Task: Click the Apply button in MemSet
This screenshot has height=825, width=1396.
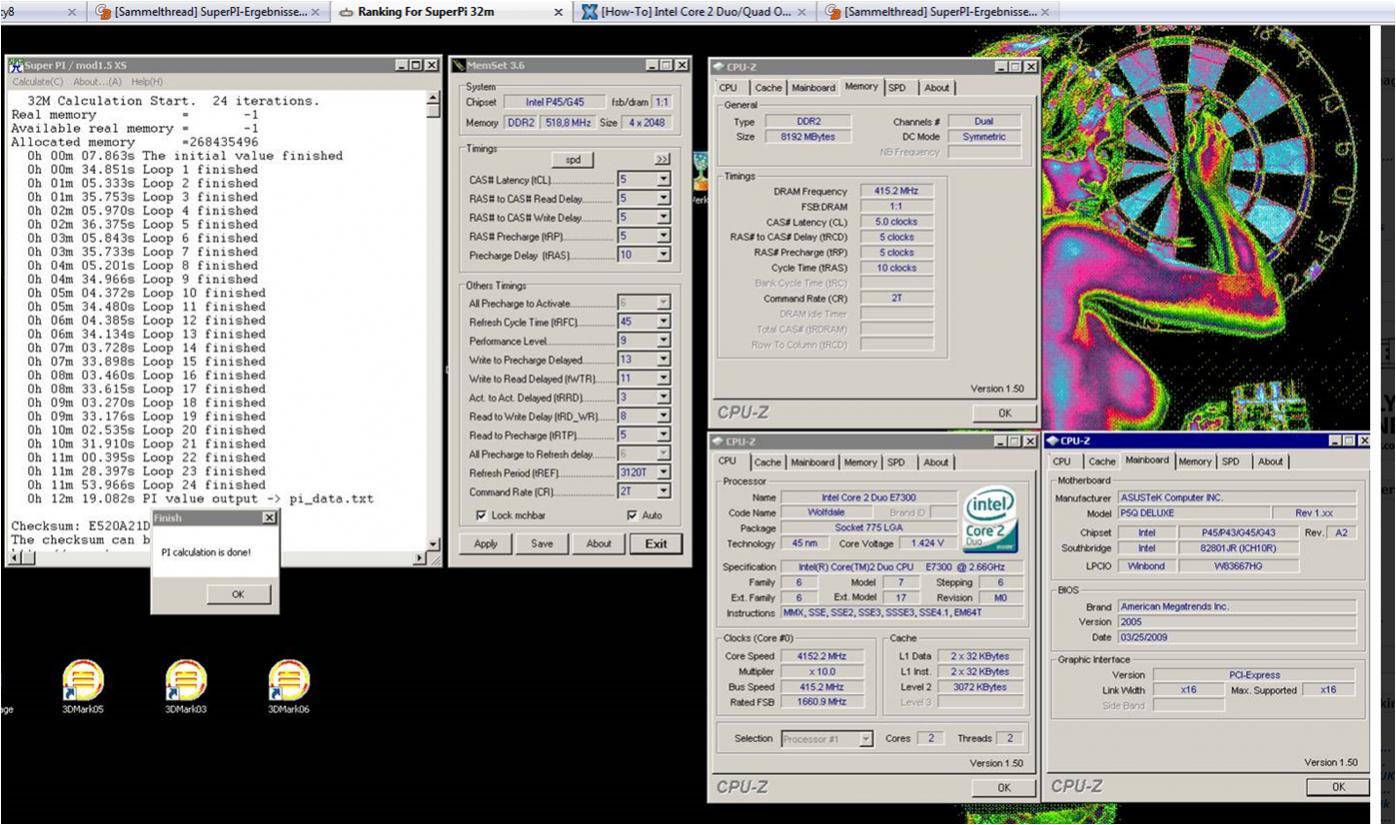Action: [485, 544]
